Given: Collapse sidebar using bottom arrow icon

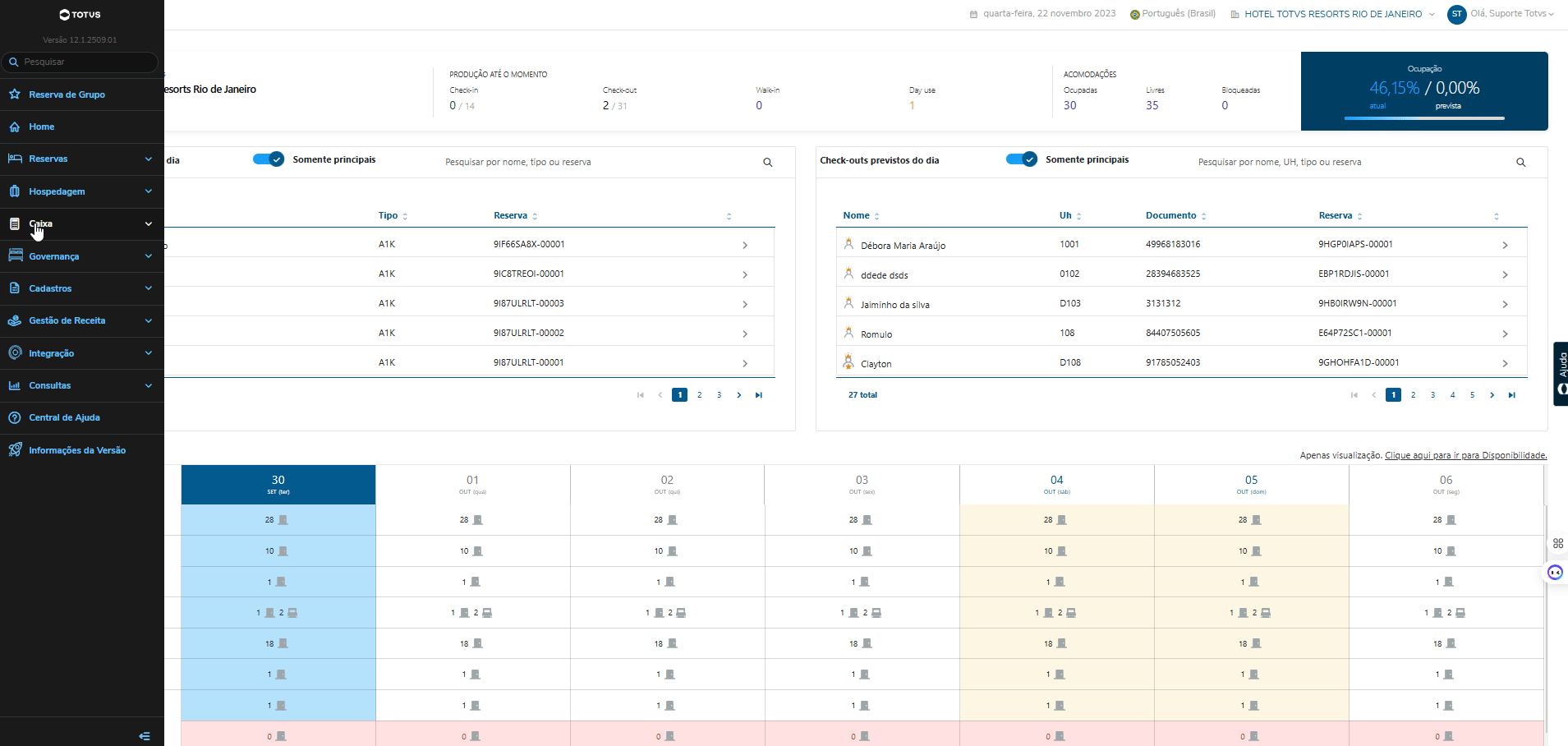Looking at the screenshot, I should (x=145, y=736).
